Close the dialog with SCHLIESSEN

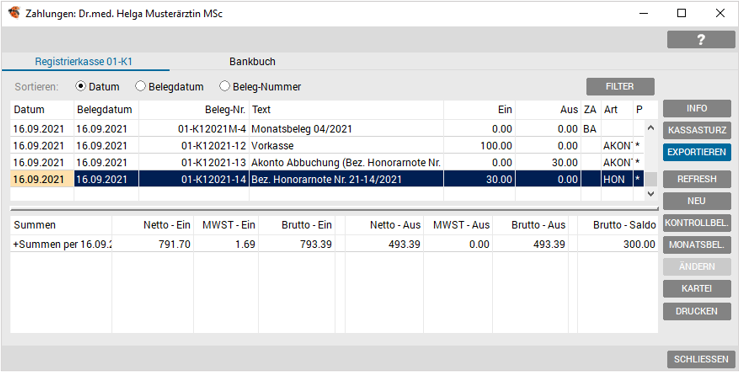tap(701, 359)
